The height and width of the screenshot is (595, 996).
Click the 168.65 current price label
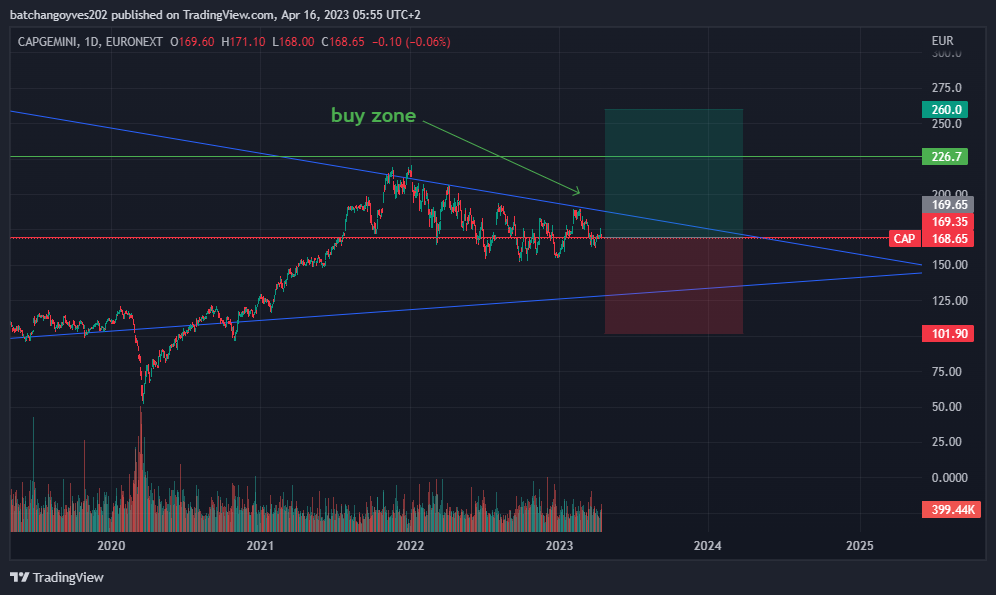tap(948, 239)
